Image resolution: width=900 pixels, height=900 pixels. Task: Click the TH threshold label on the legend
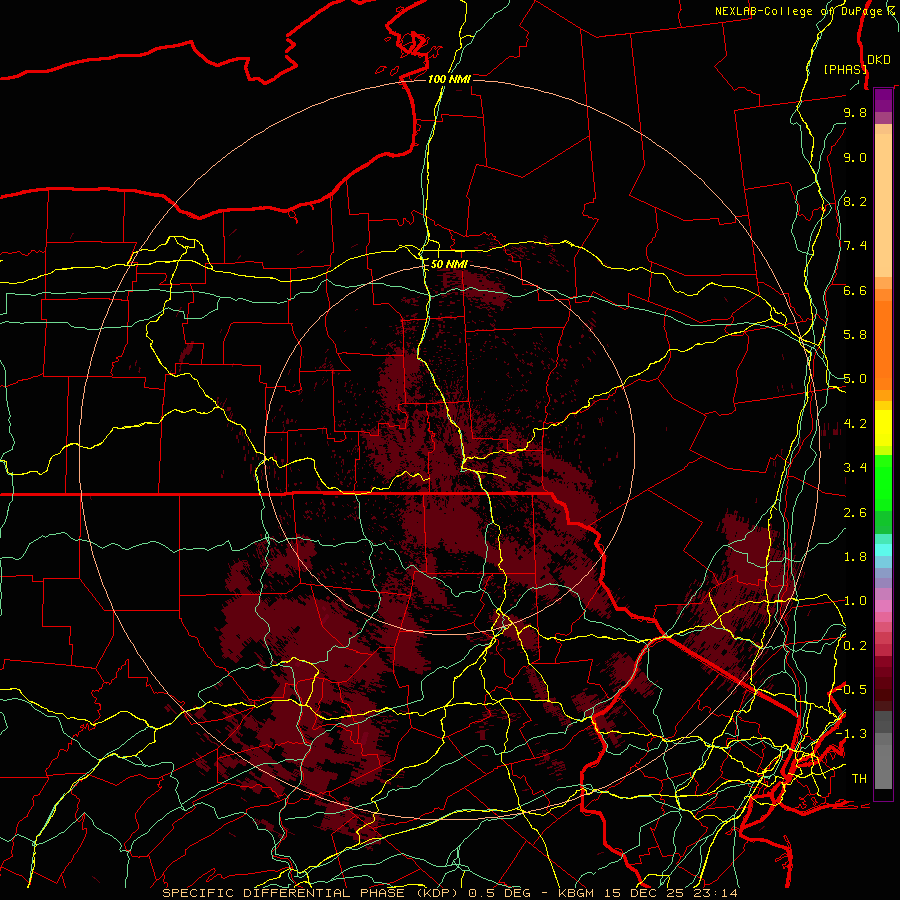[859, 779]
